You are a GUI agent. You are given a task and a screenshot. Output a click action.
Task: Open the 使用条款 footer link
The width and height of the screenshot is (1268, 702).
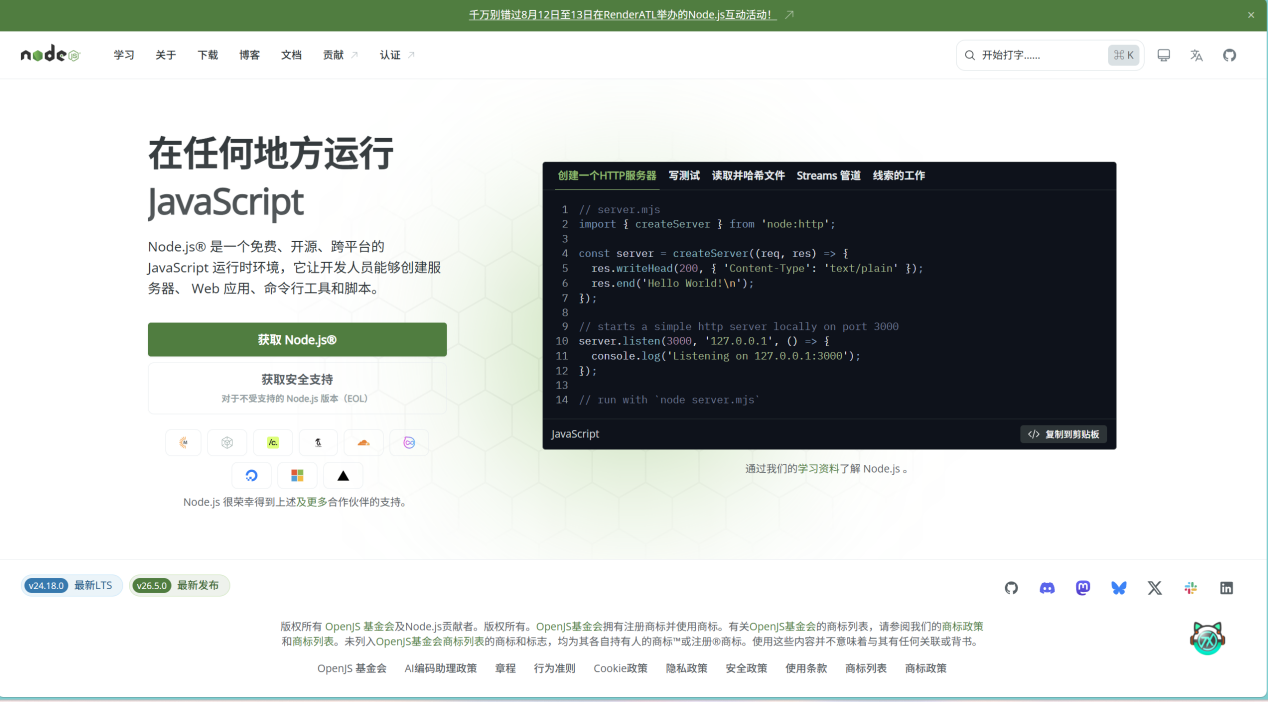(807, 668)
